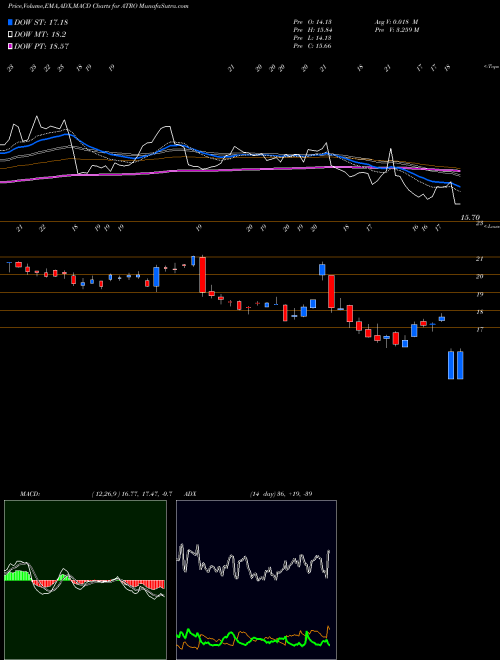The height and width of the screenshot is (660, 500).
Task: Click the 18 price axis label
Action: (479, 312)
